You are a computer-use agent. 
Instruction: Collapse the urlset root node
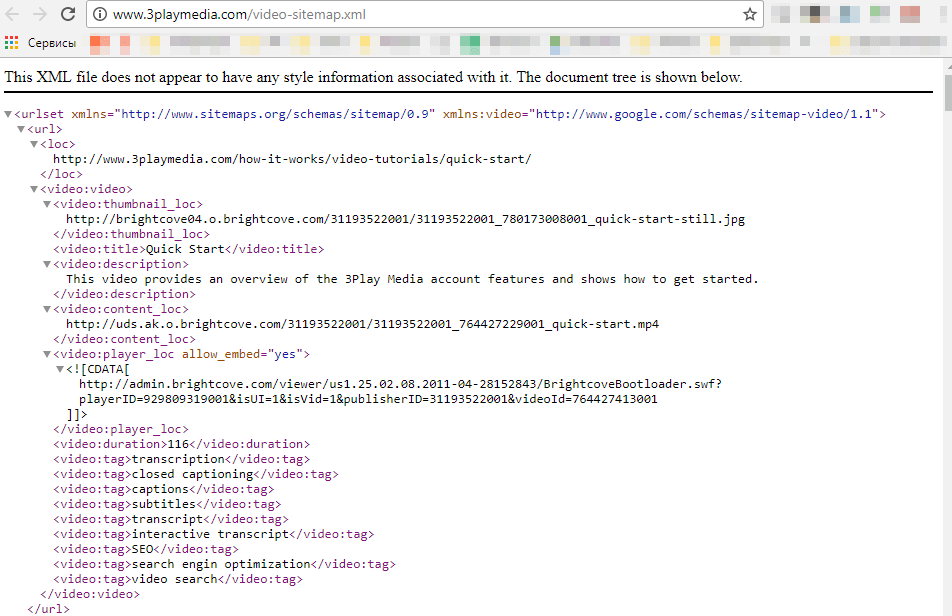[8, 114]
